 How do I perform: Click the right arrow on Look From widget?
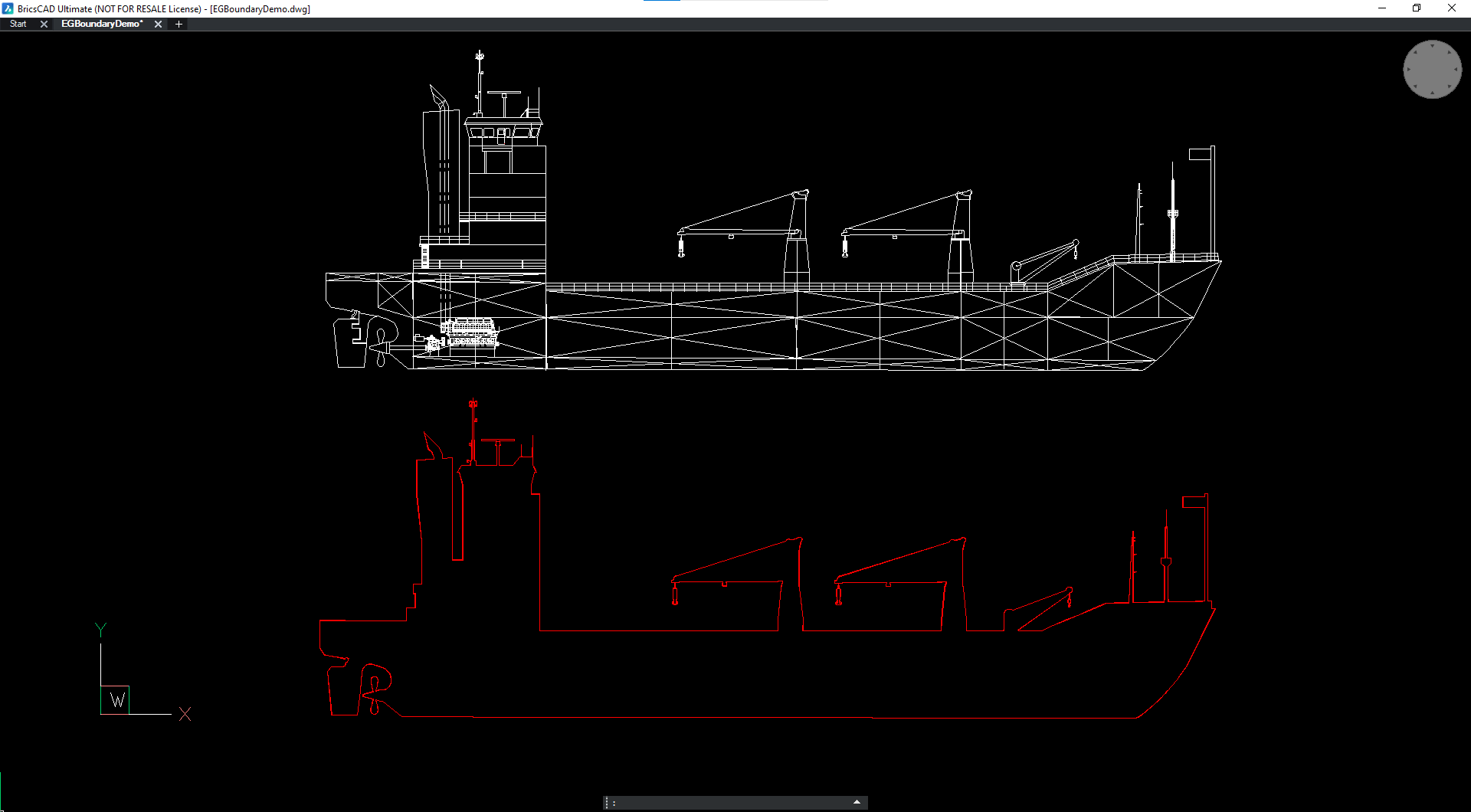click(1456, 70)
